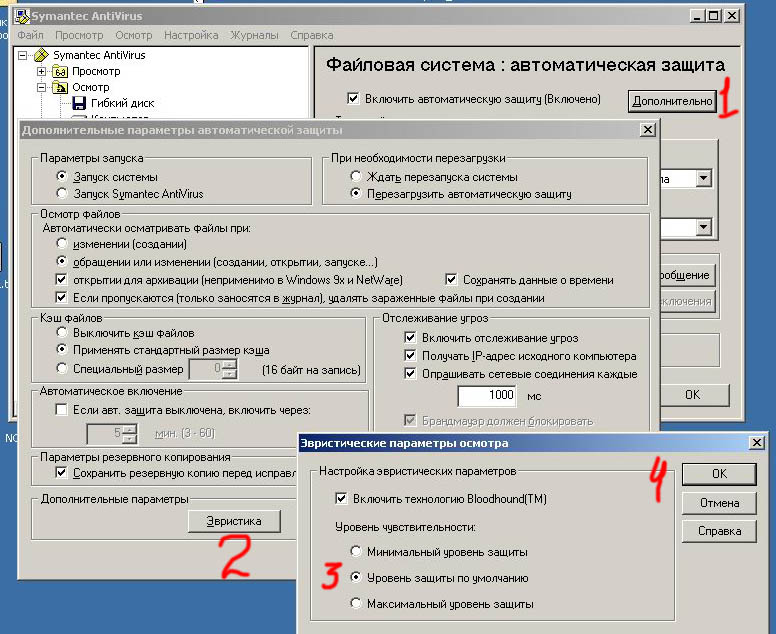This screenshot has height=634, width=776.
Task: Collapse the Осмотр tree node
Action: (x=42, y=88)
